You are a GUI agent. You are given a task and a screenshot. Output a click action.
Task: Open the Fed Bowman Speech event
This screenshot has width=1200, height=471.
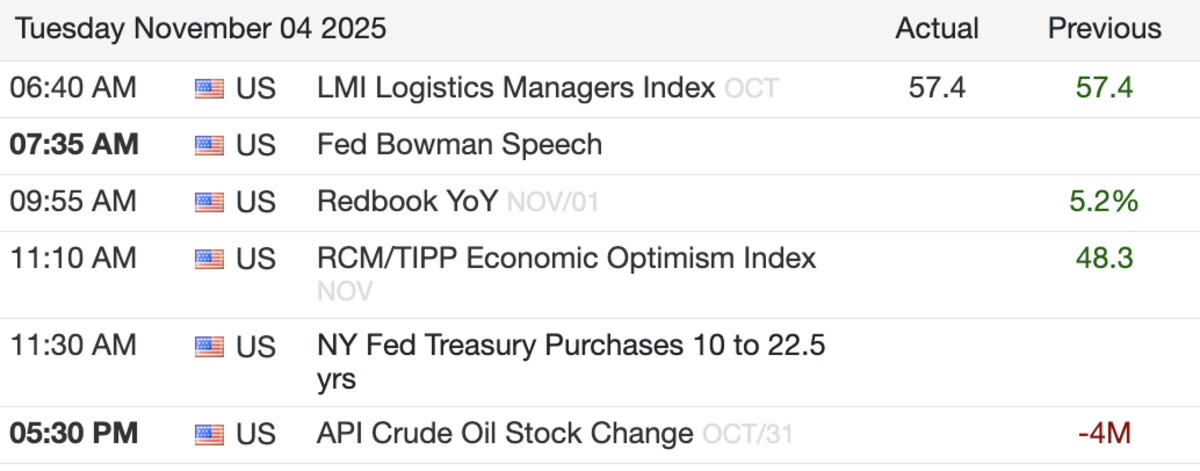(459, 145)
